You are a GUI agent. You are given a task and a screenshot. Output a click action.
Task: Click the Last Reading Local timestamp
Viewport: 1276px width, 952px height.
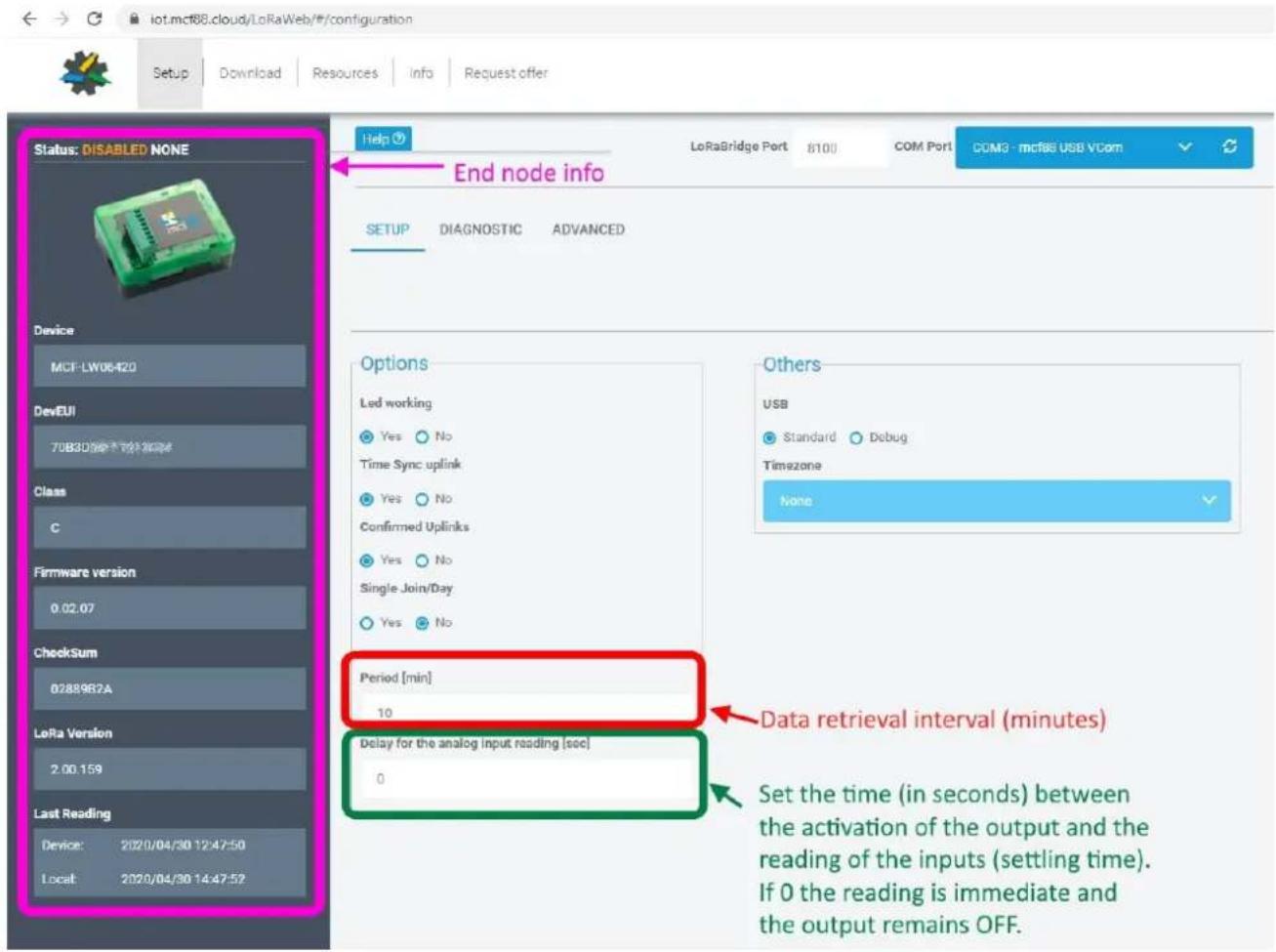click(183, 879)
